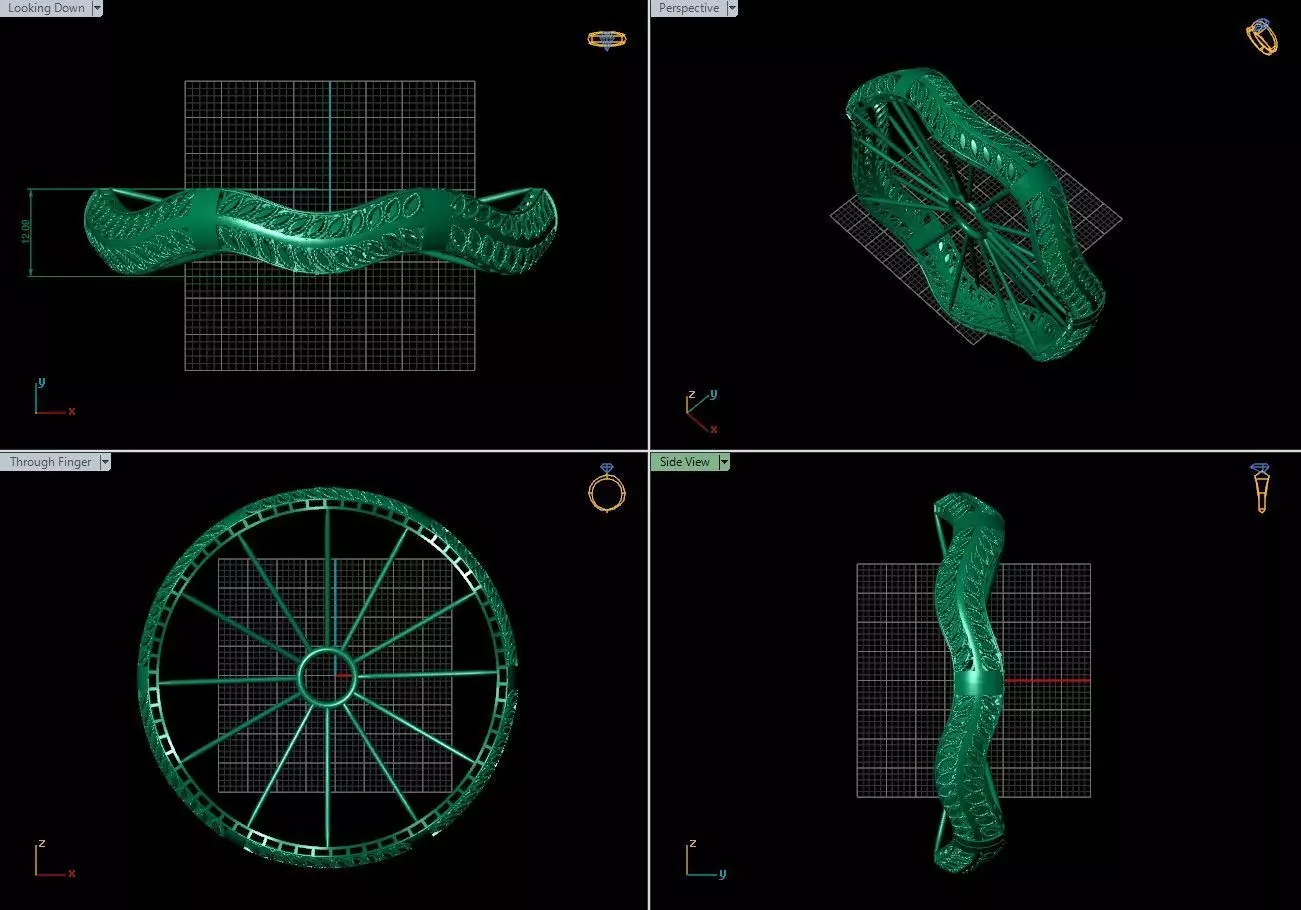
Task: Open the Through Finger viewport dropdown arrow
Action: pos(105,462)
